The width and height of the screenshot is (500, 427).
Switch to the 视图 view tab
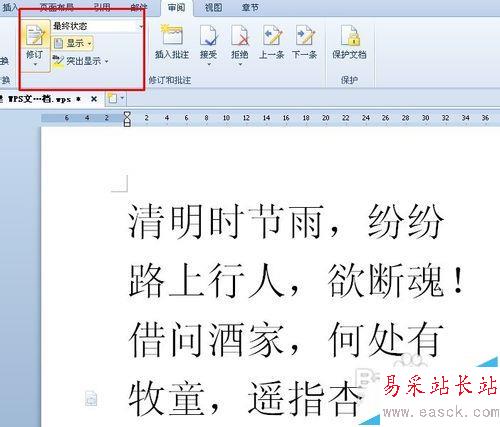[x=213, y=7]
